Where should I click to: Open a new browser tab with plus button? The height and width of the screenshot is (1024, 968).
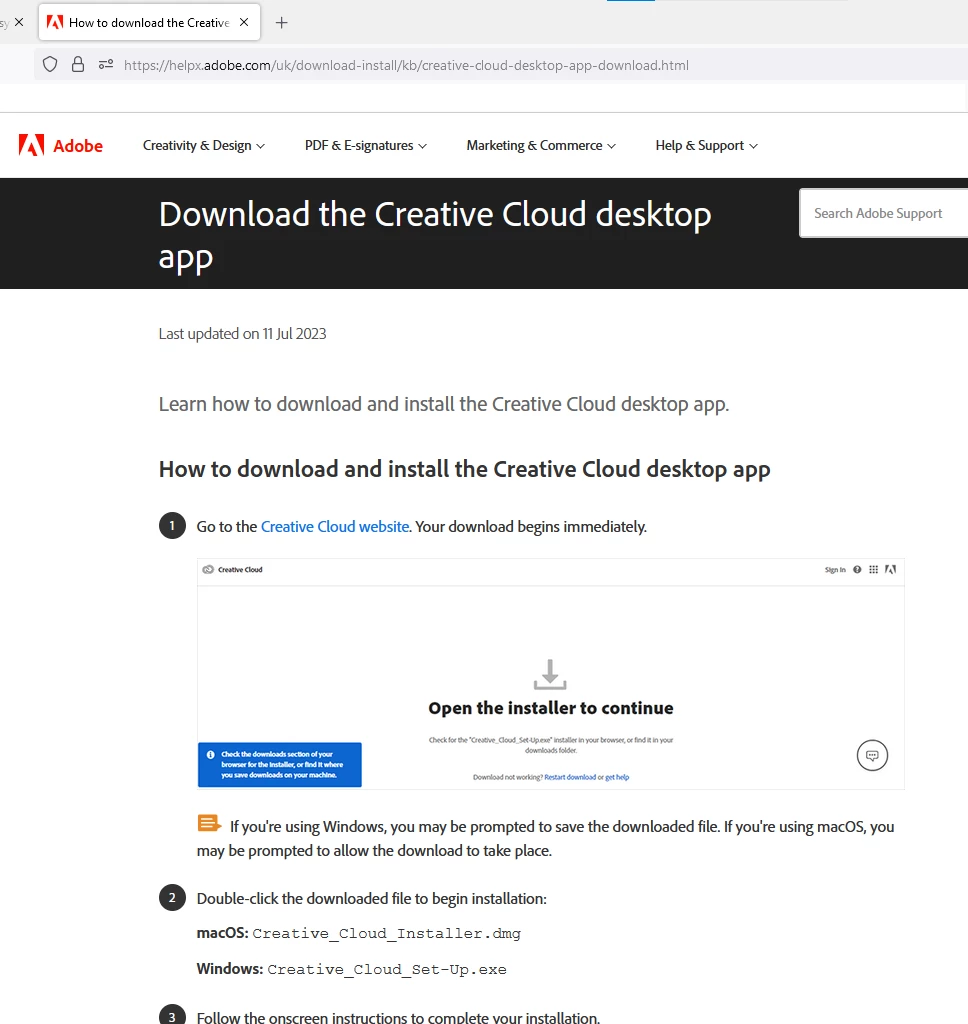[282, 23]
